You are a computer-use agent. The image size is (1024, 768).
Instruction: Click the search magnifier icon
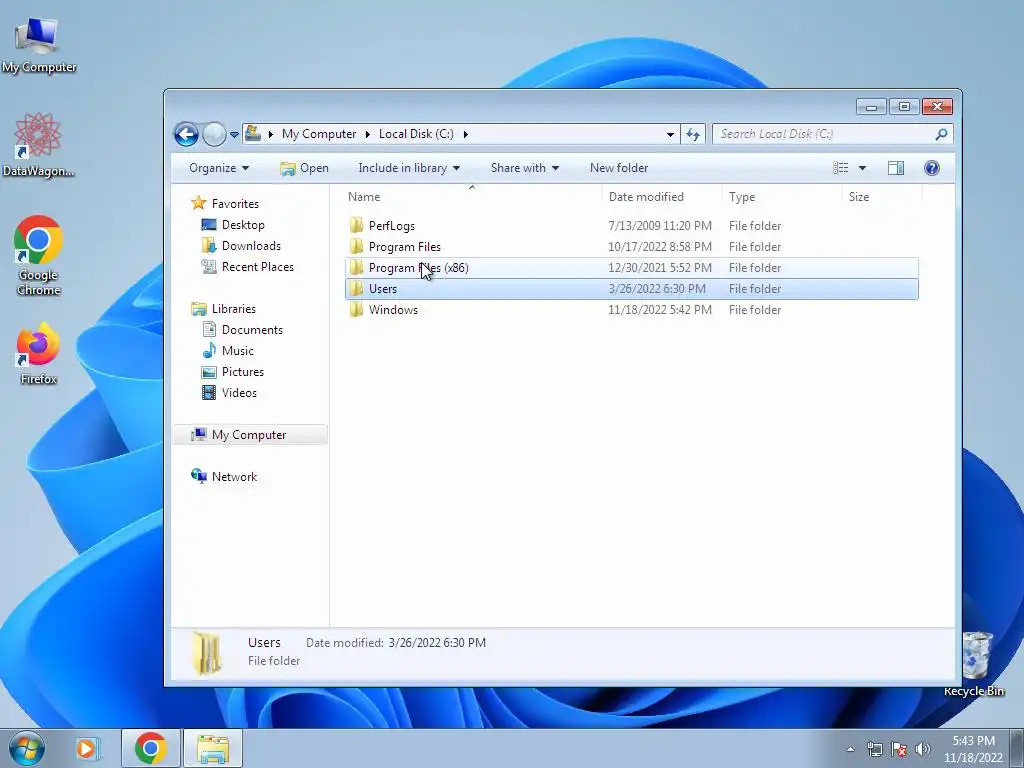(x=941, y=134)
